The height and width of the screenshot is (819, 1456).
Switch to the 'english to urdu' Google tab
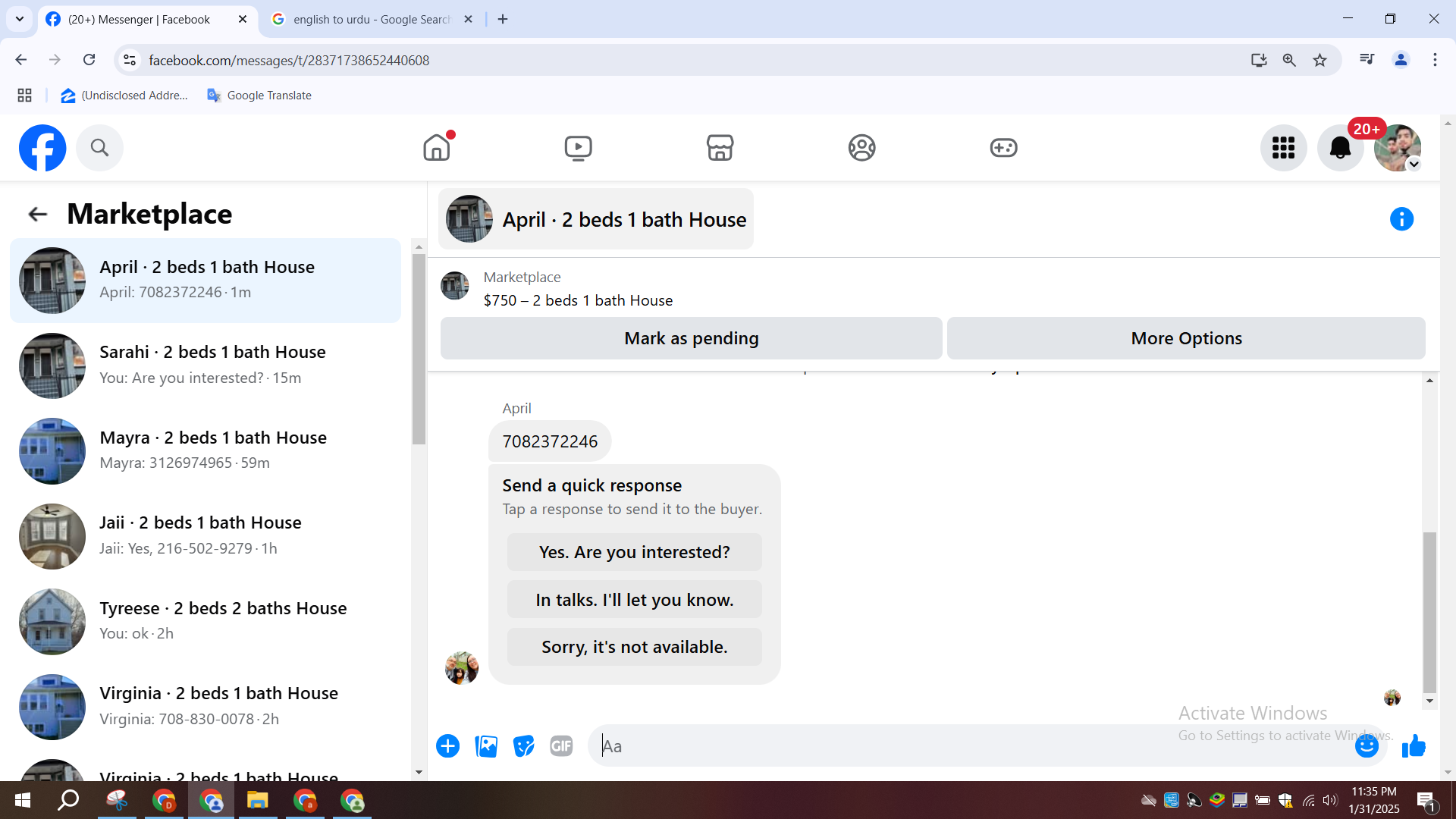pos(372,20)
